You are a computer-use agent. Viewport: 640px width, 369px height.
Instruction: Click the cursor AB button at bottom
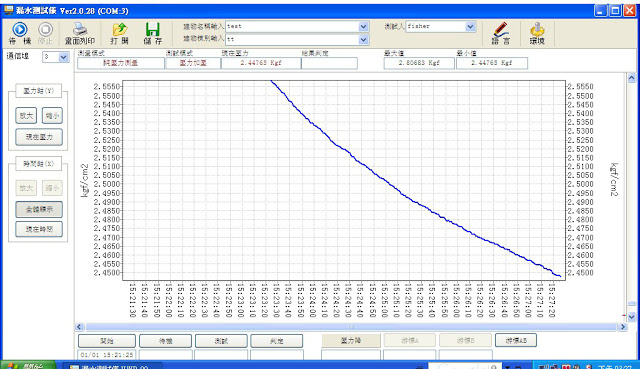pos(516,340)
